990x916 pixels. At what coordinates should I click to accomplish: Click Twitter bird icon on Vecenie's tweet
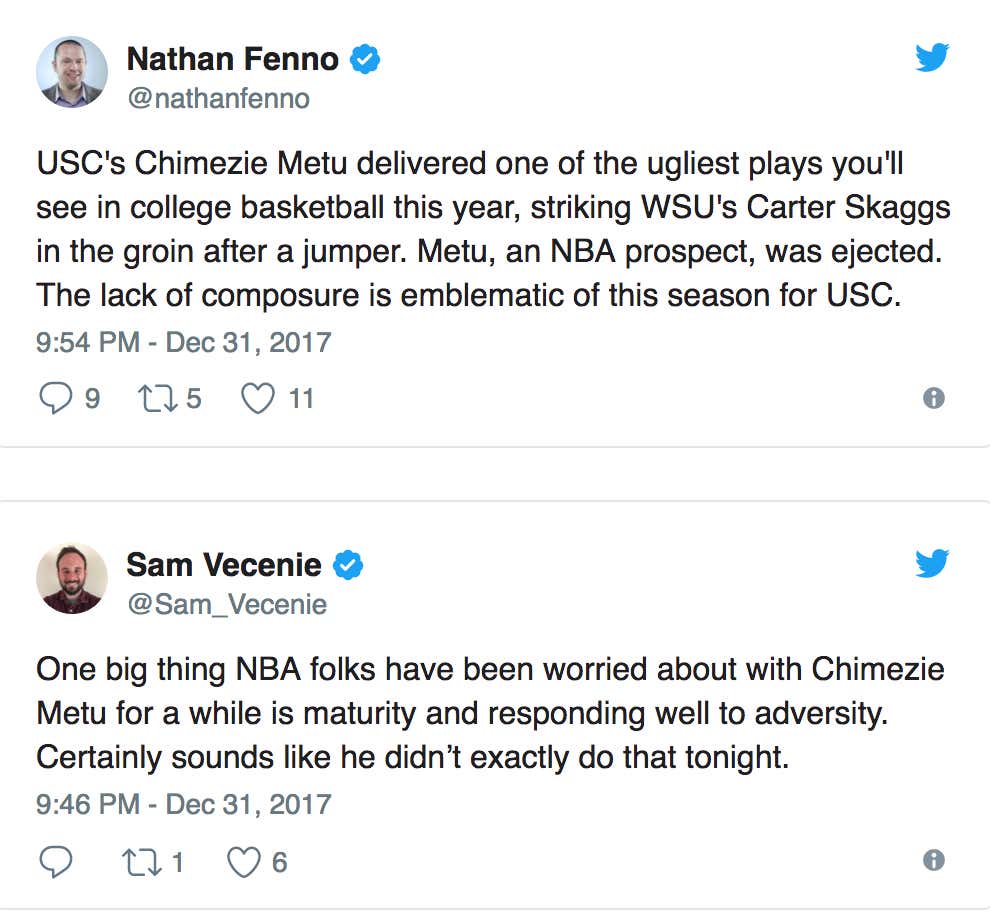pos(932,565)
